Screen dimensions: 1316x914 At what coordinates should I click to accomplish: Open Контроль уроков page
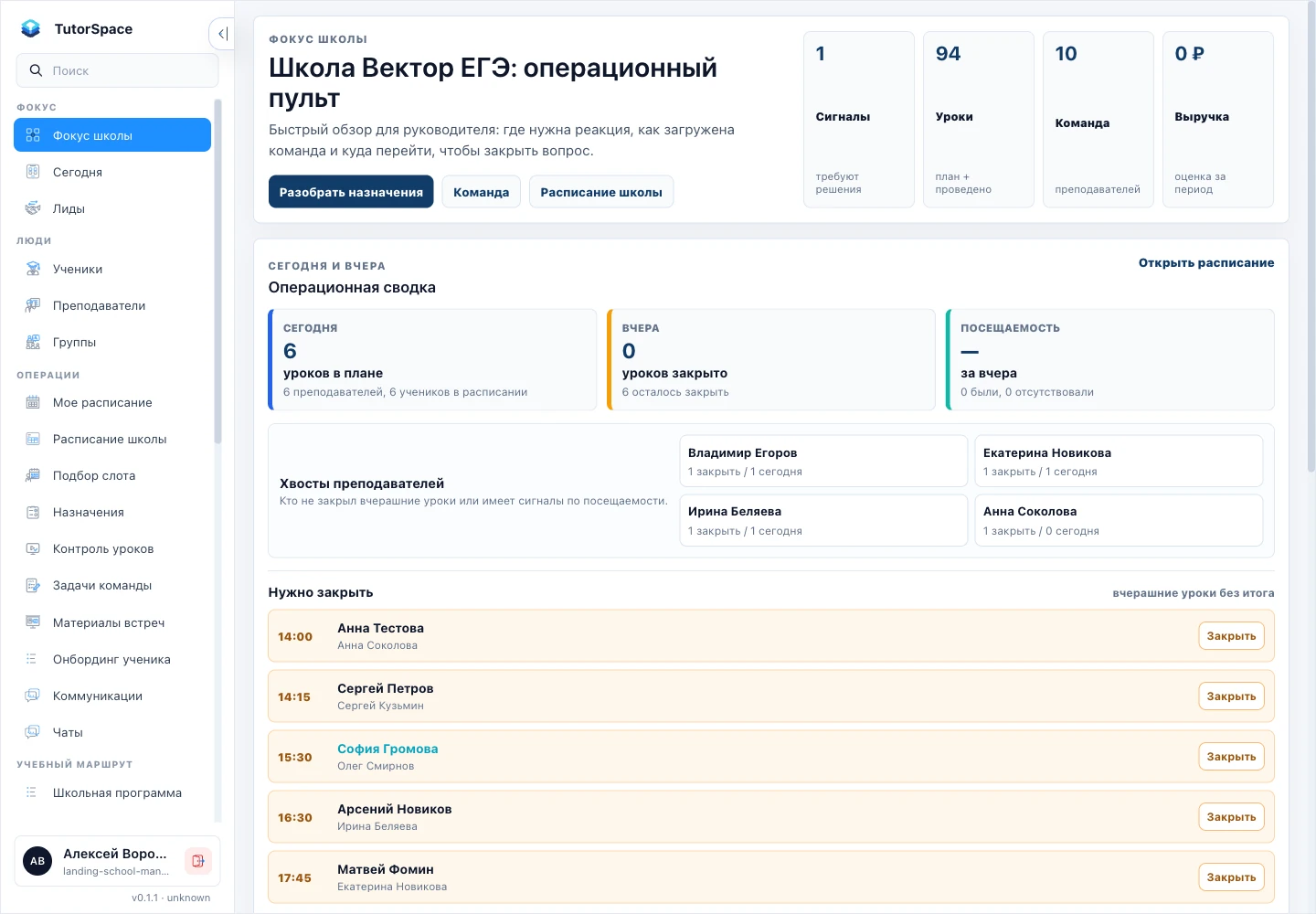coord(112,548)
